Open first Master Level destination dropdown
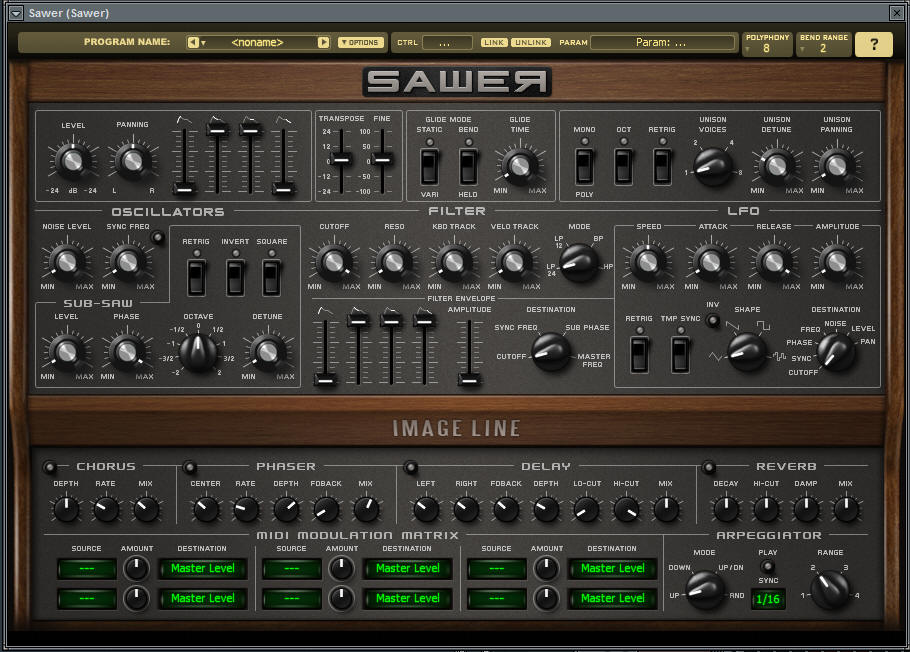The image size is (910, 652). click(202, 568)
